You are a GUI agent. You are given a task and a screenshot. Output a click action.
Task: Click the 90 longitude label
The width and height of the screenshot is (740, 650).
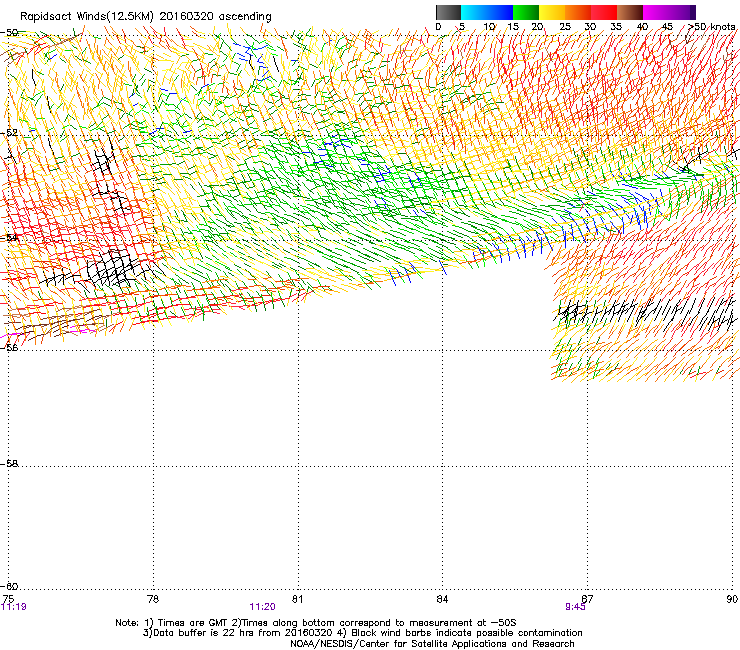[x=732, y=599]
